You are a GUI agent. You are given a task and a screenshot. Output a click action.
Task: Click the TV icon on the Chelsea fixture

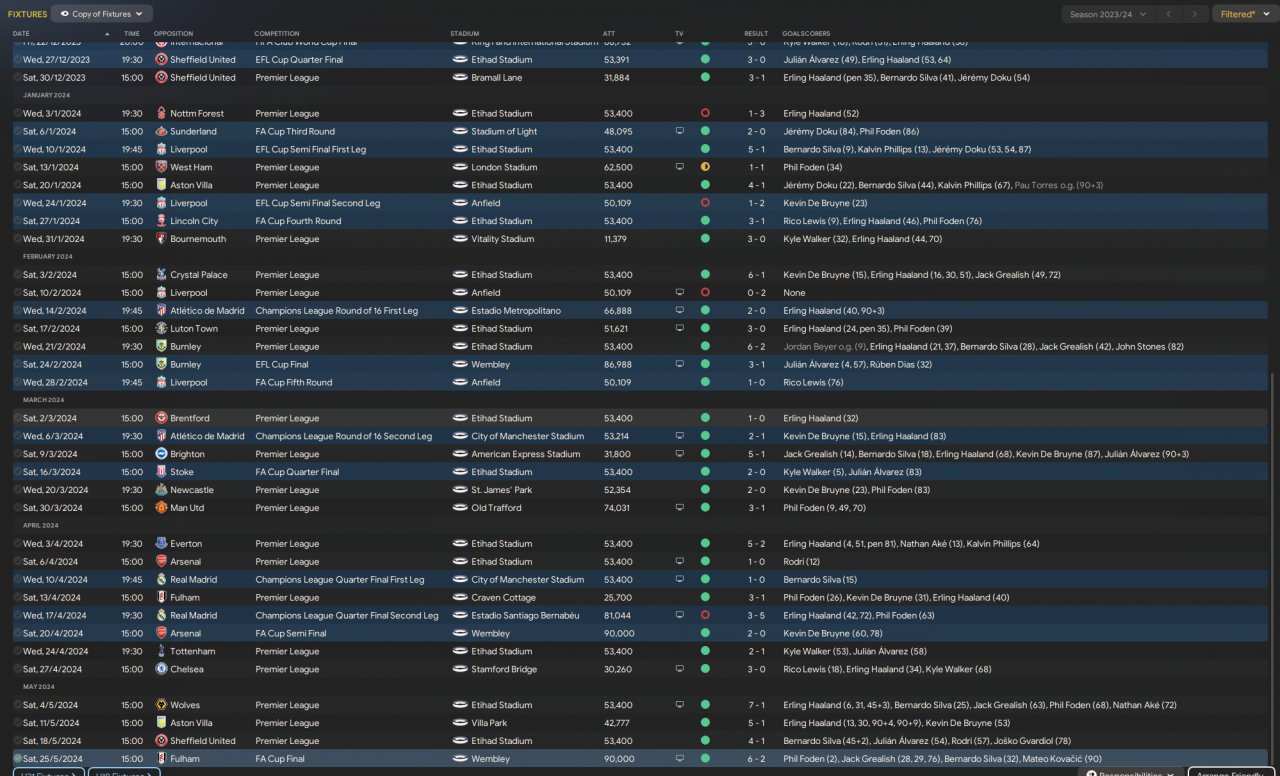tap(680, 670)
